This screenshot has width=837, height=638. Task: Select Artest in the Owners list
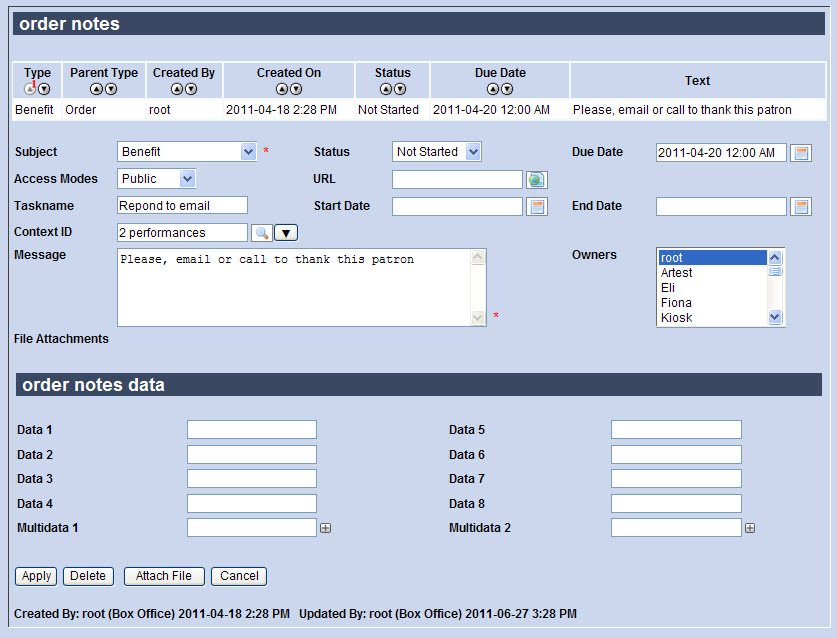pyautogui.click(x=713, y=273)
